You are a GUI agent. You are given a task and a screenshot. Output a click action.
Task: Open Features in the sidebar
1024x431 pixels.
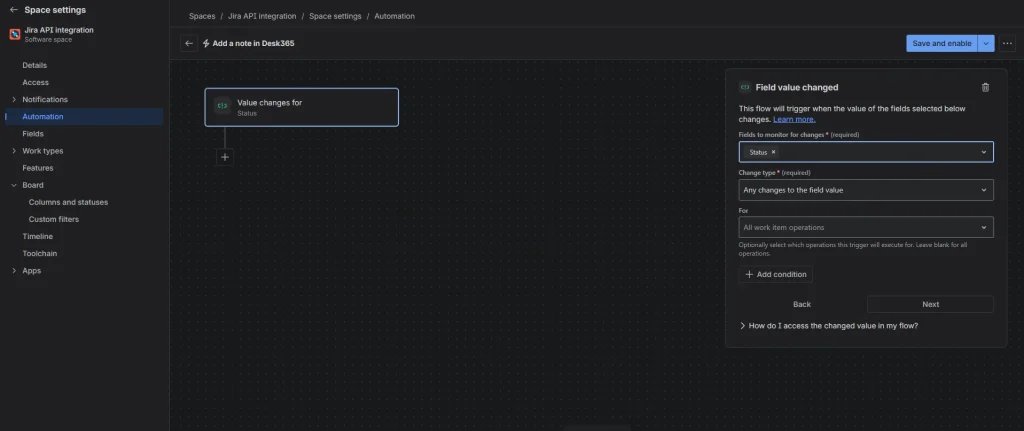pyautogui.click(x=38, y=168)
